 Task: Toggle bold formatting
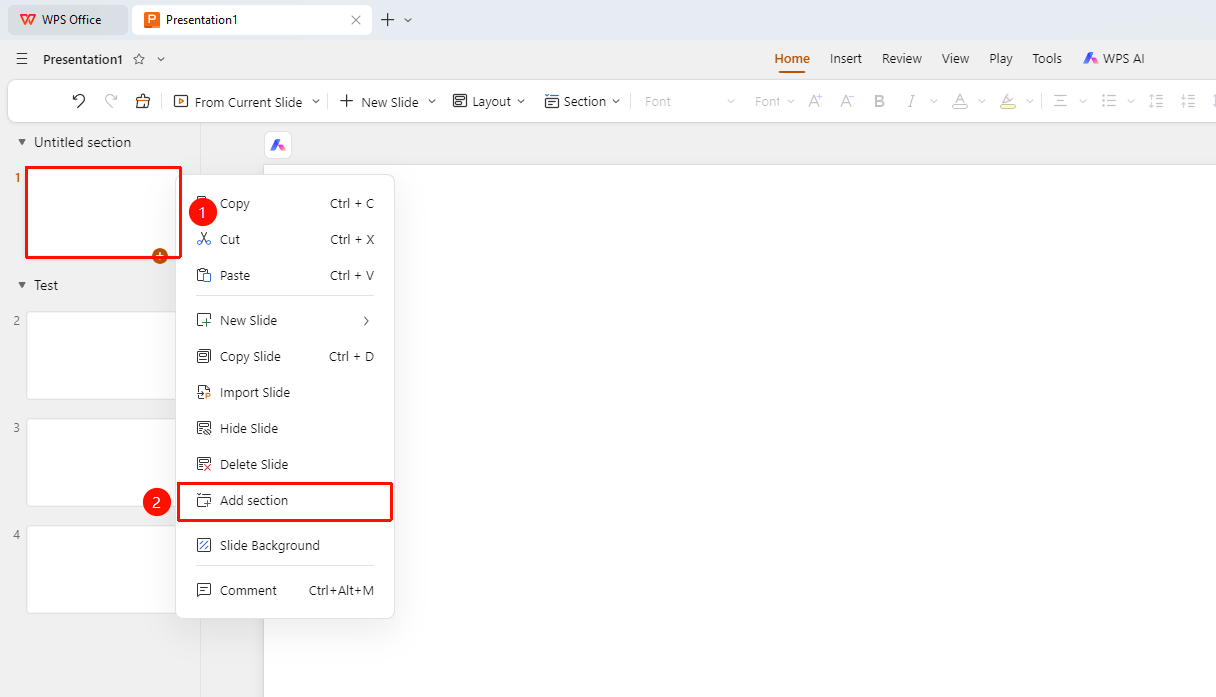pos(879,101)
